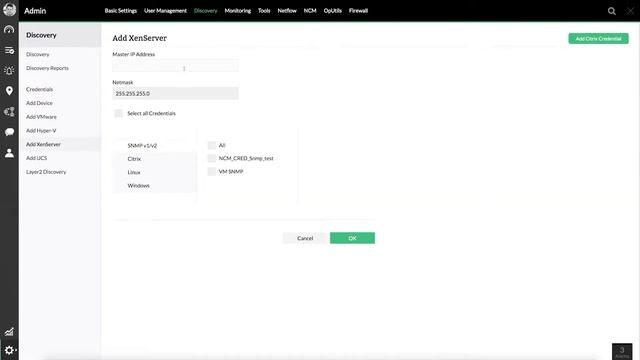Check the NCM_CRED_Snmp_test credential checkbox
The width and height of the screenshot is (640, 360).
(x=211, y=158)
